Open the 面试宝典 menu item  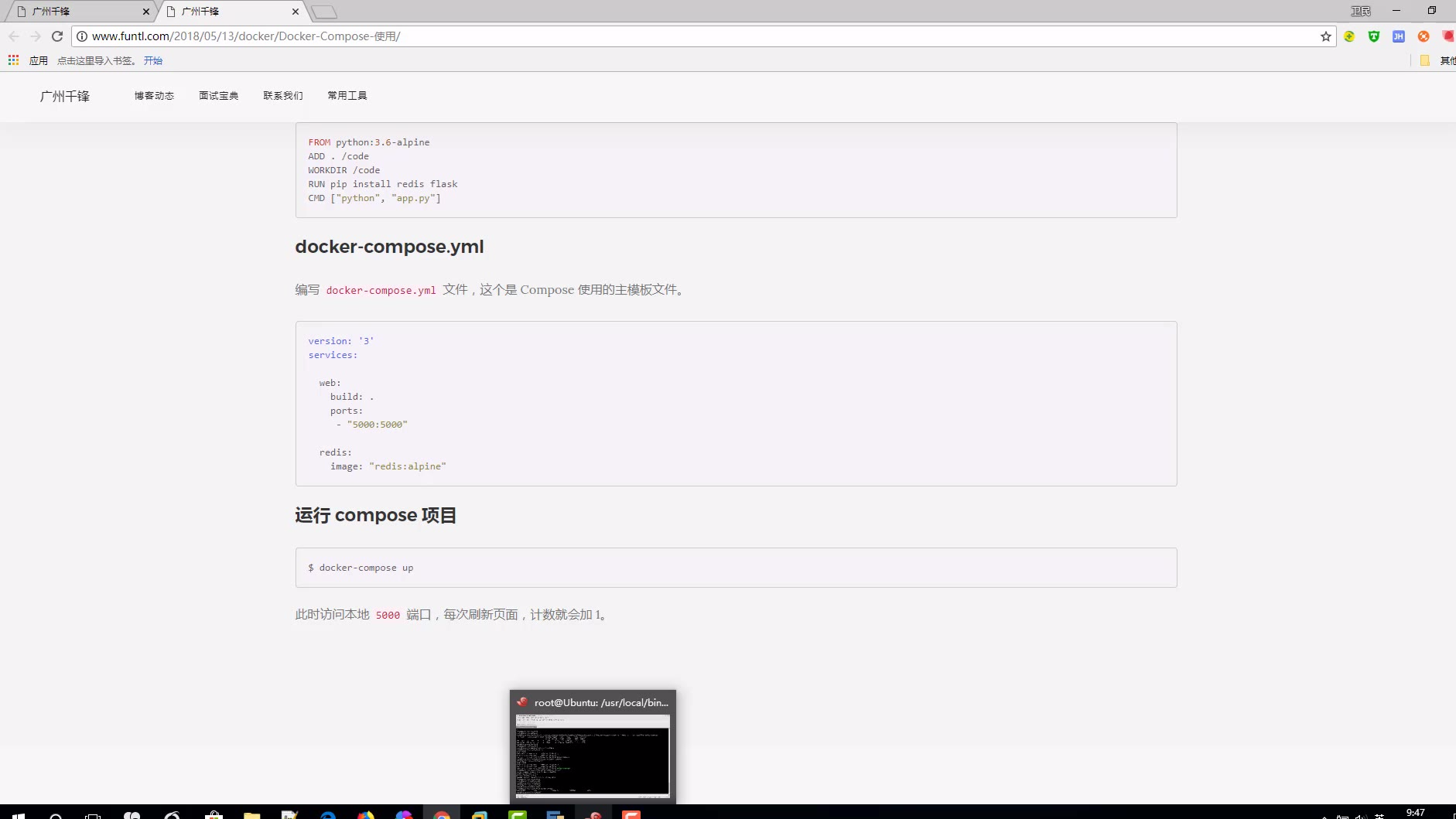coord(218,96)
